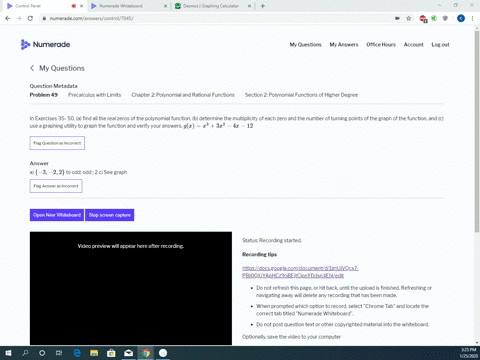Click the black video preview area
The image size is (480, 360).
point(131,288)
